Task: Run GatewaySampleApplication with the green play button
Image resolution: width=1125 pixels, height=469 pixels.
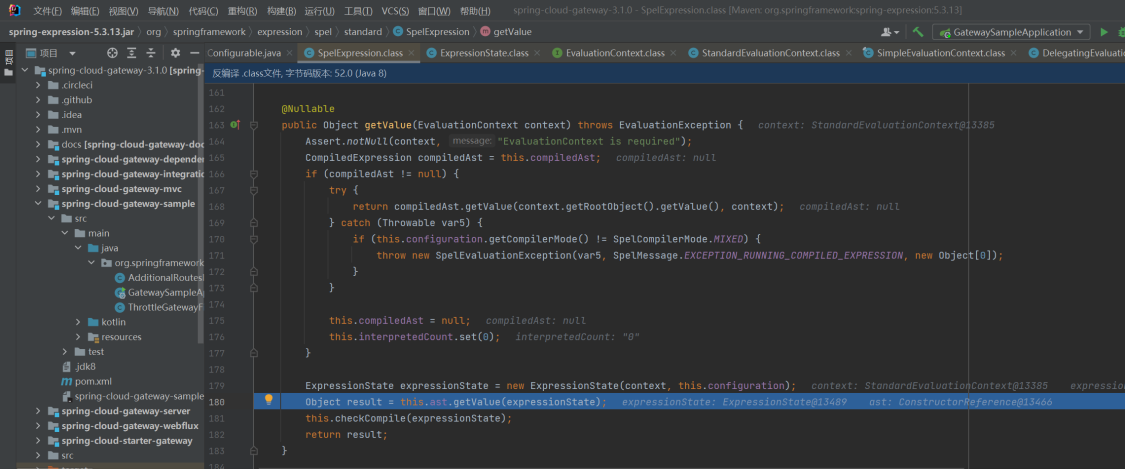Action: coord(1104,32)
